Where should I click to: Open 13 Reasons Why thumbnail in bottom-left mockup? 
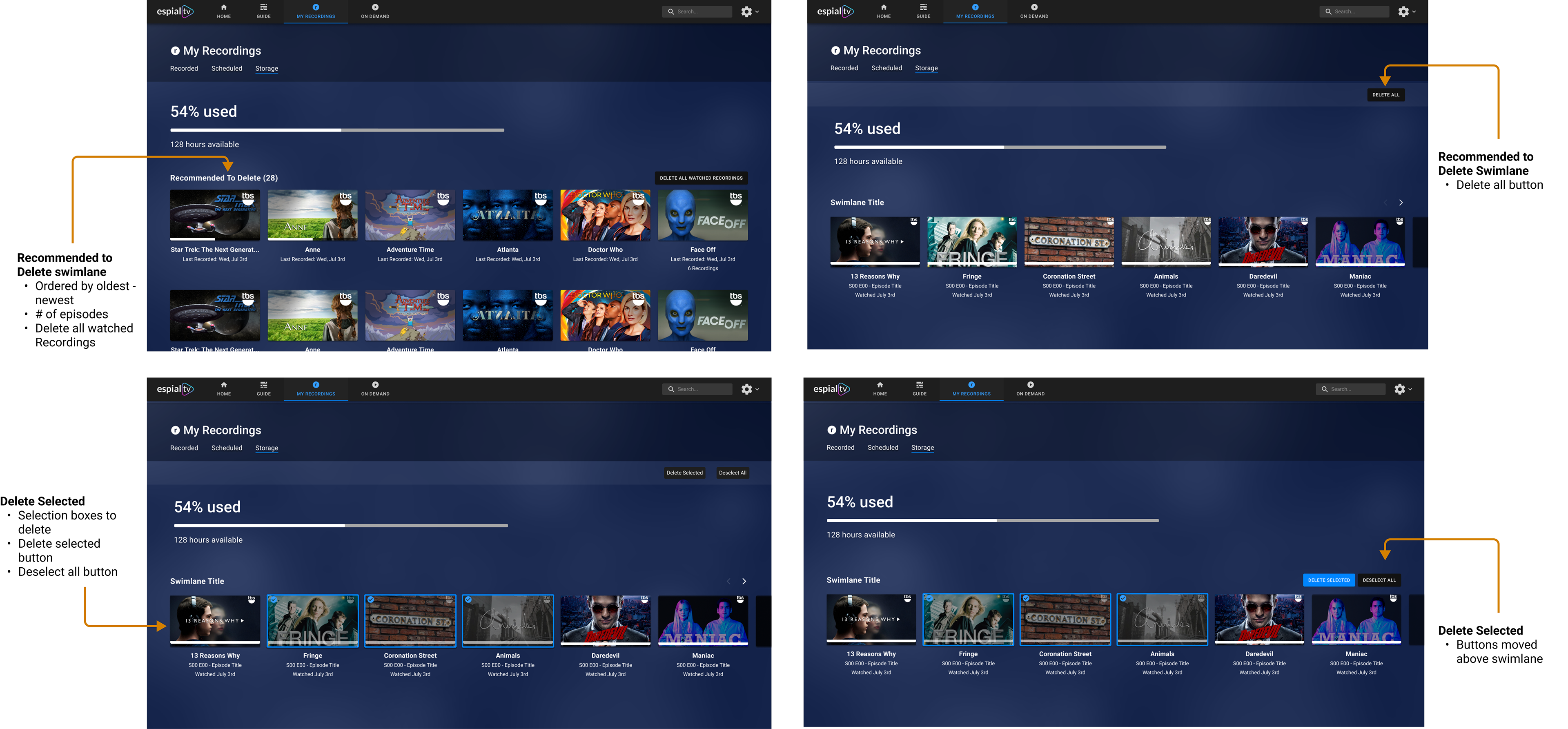tap(215, 620)
